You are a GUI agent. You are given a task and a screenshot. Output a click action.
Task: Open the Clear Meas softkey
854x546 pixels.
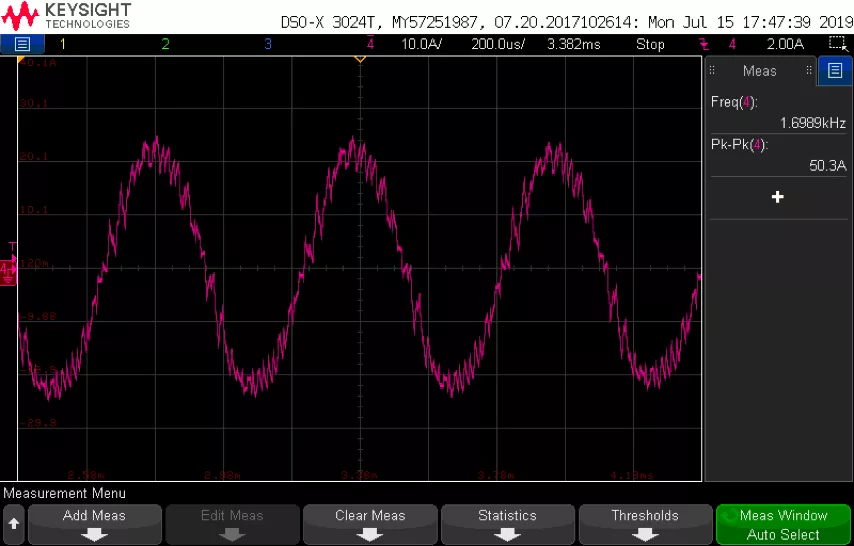[x=370, y=524]
